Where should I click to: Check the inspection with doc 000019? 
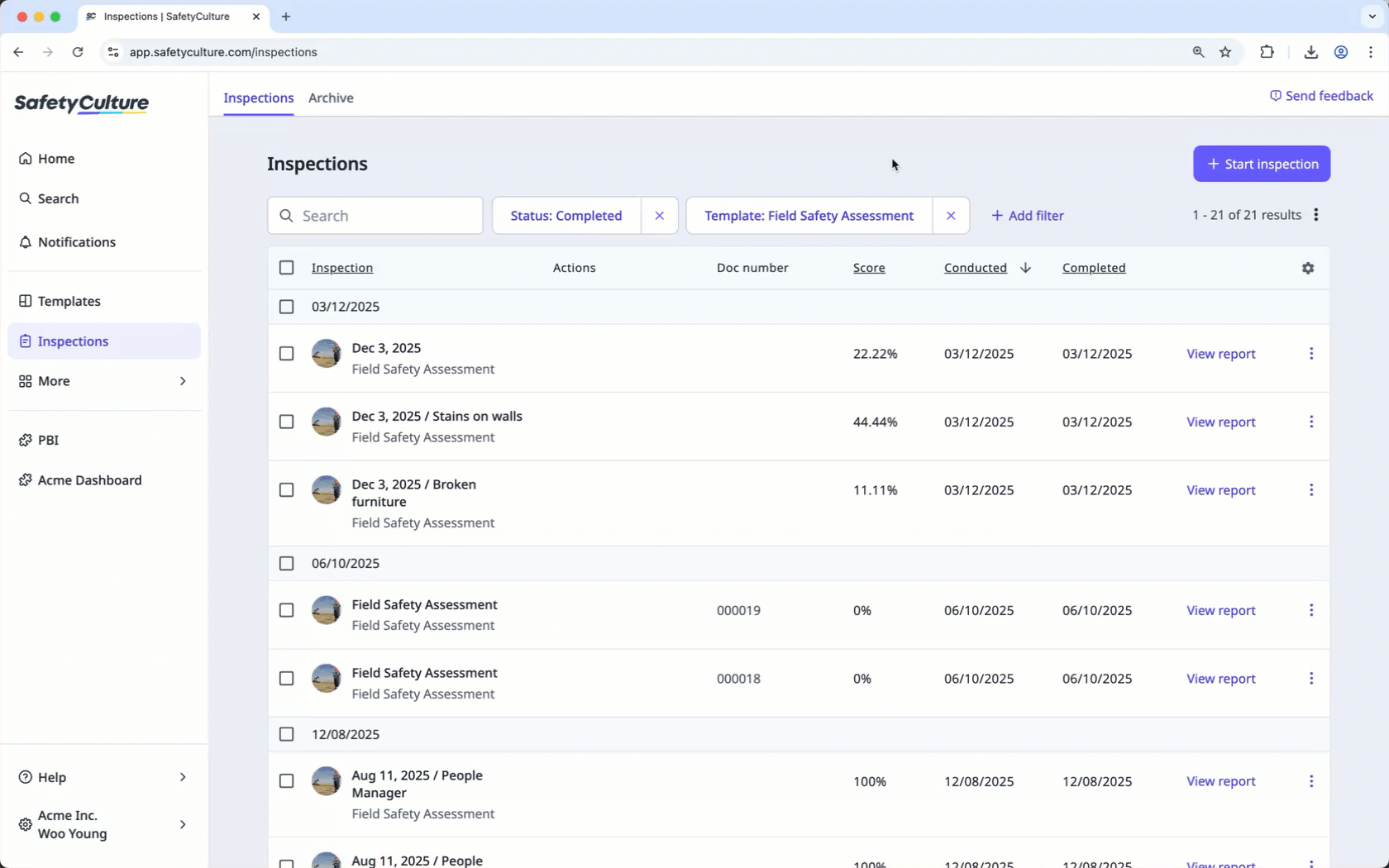click(286, 610)
